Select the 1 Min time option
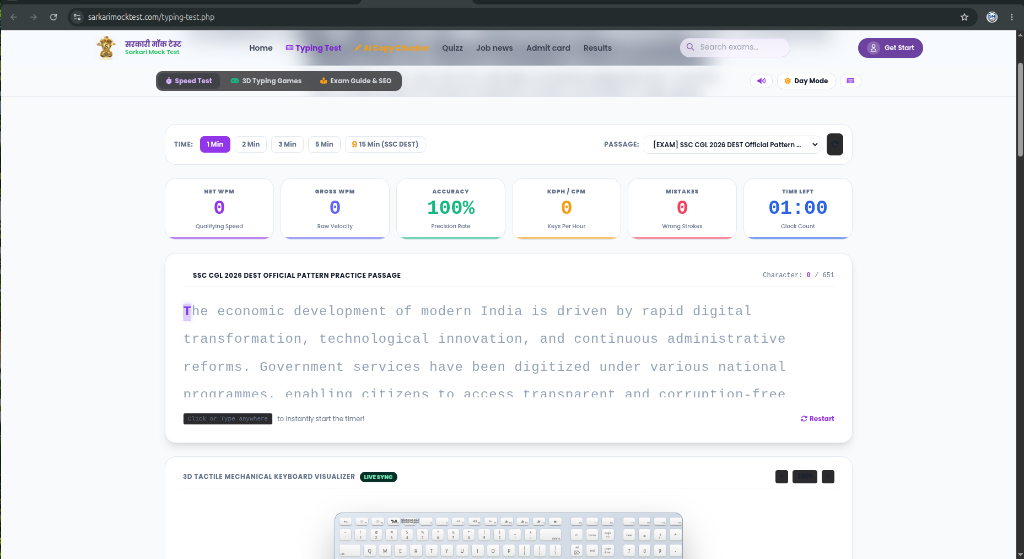 point(215,144)
